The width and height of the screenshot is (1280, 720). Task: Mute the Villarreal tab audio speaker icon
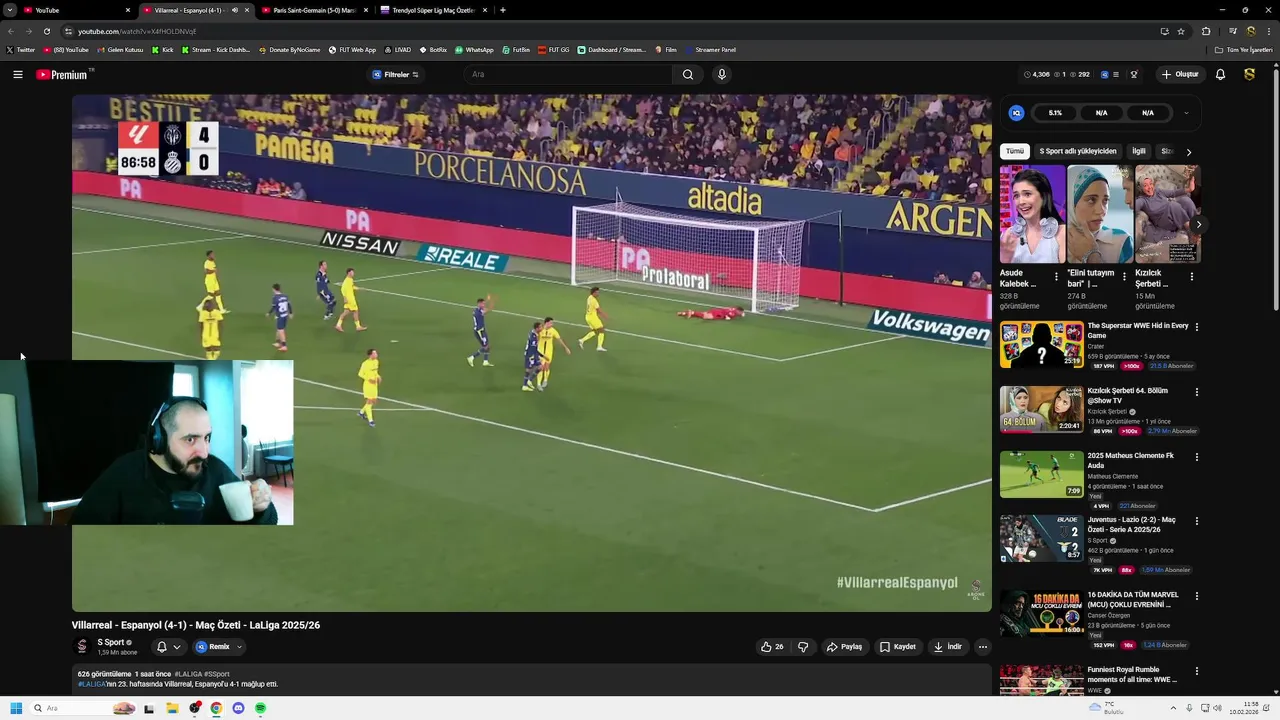[235, 10]
